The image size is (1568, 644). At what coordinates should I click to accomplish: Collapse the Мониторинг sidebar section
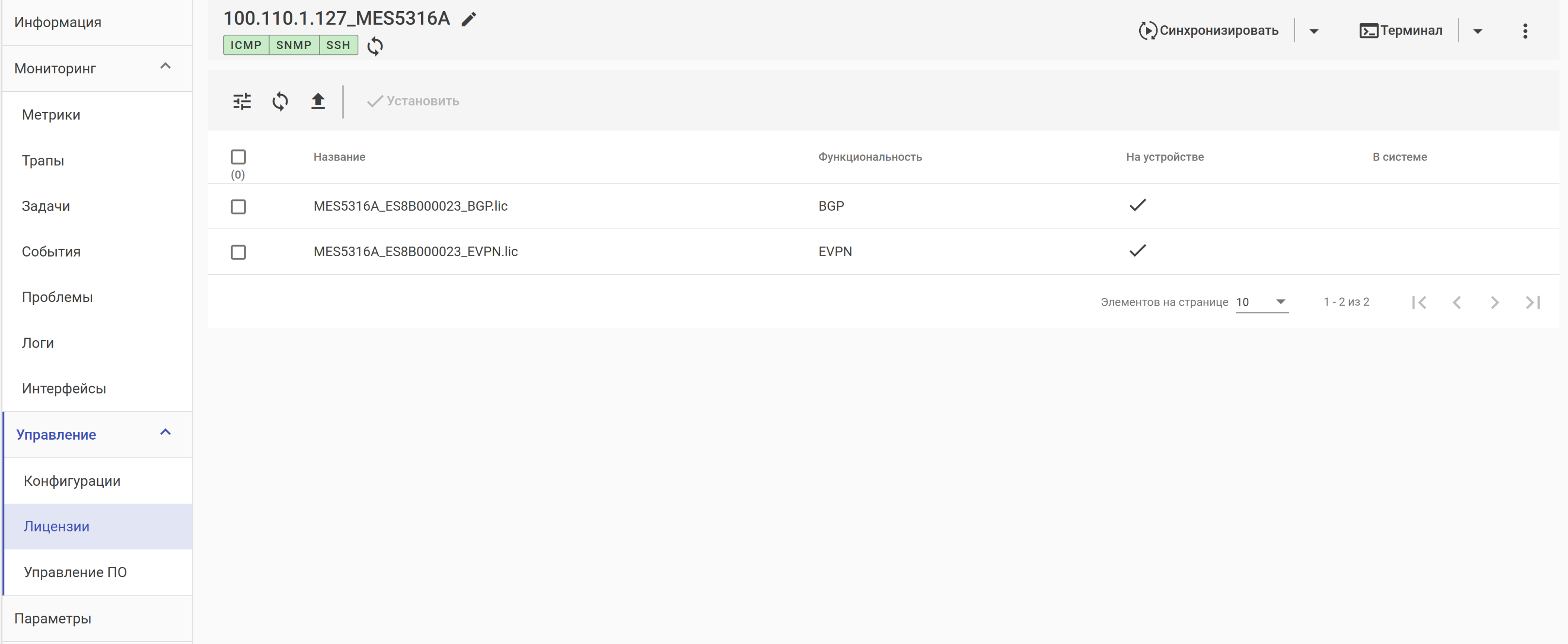coord(165,66)
